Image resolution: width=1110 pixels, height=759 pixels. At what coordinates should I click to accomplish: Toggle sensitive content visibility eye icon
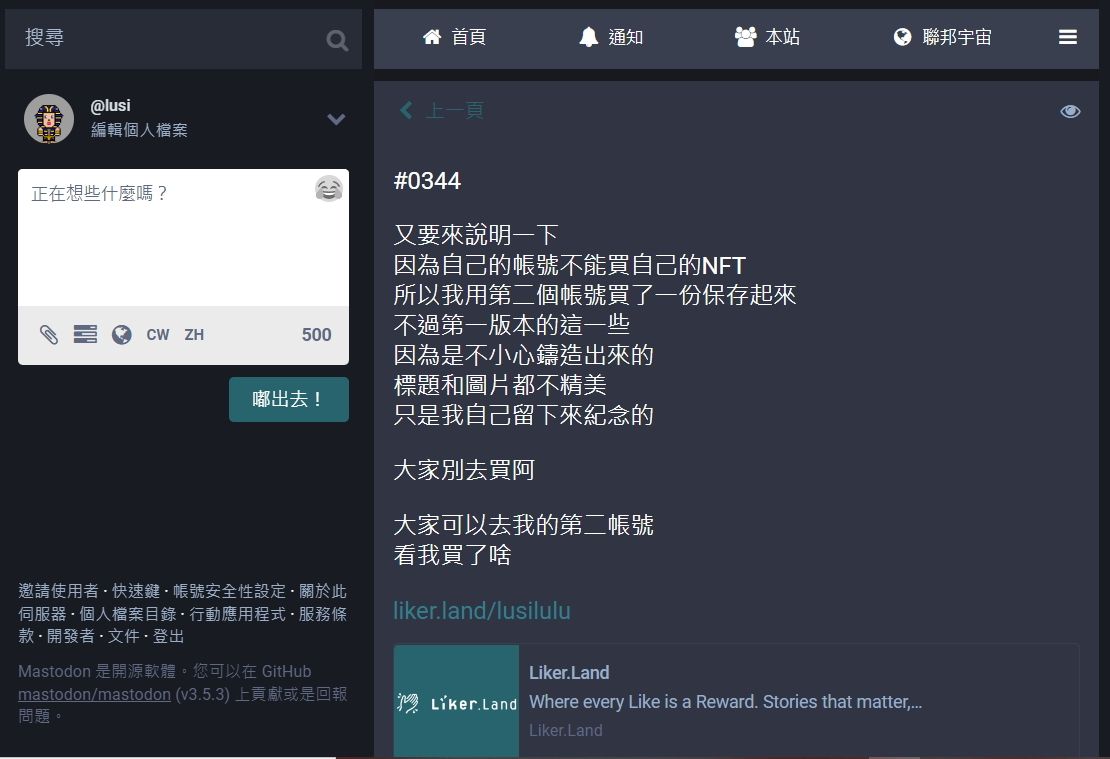coord(1070,111)
